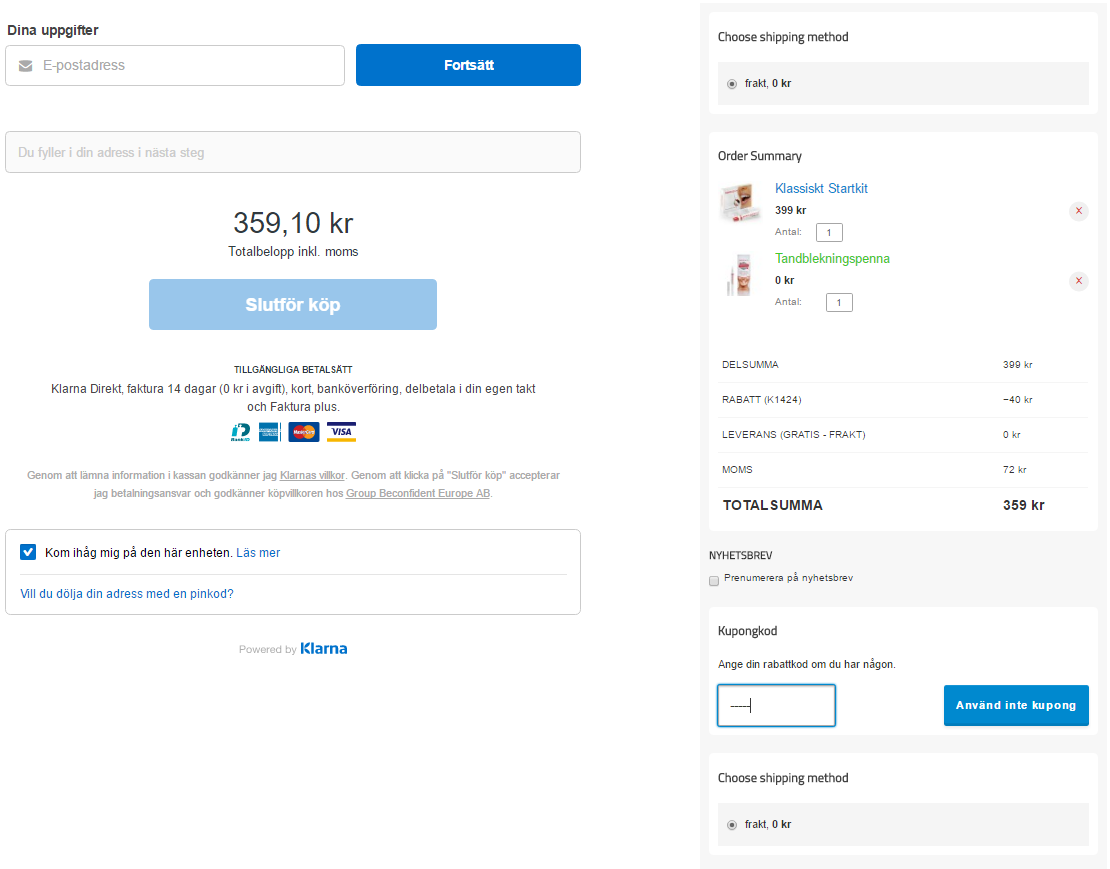This screenshot has width=1110, height=869.
Task: Click the Klassiskt Startkit quantity box
Action: pyautogui.click(x=829, y=233)
